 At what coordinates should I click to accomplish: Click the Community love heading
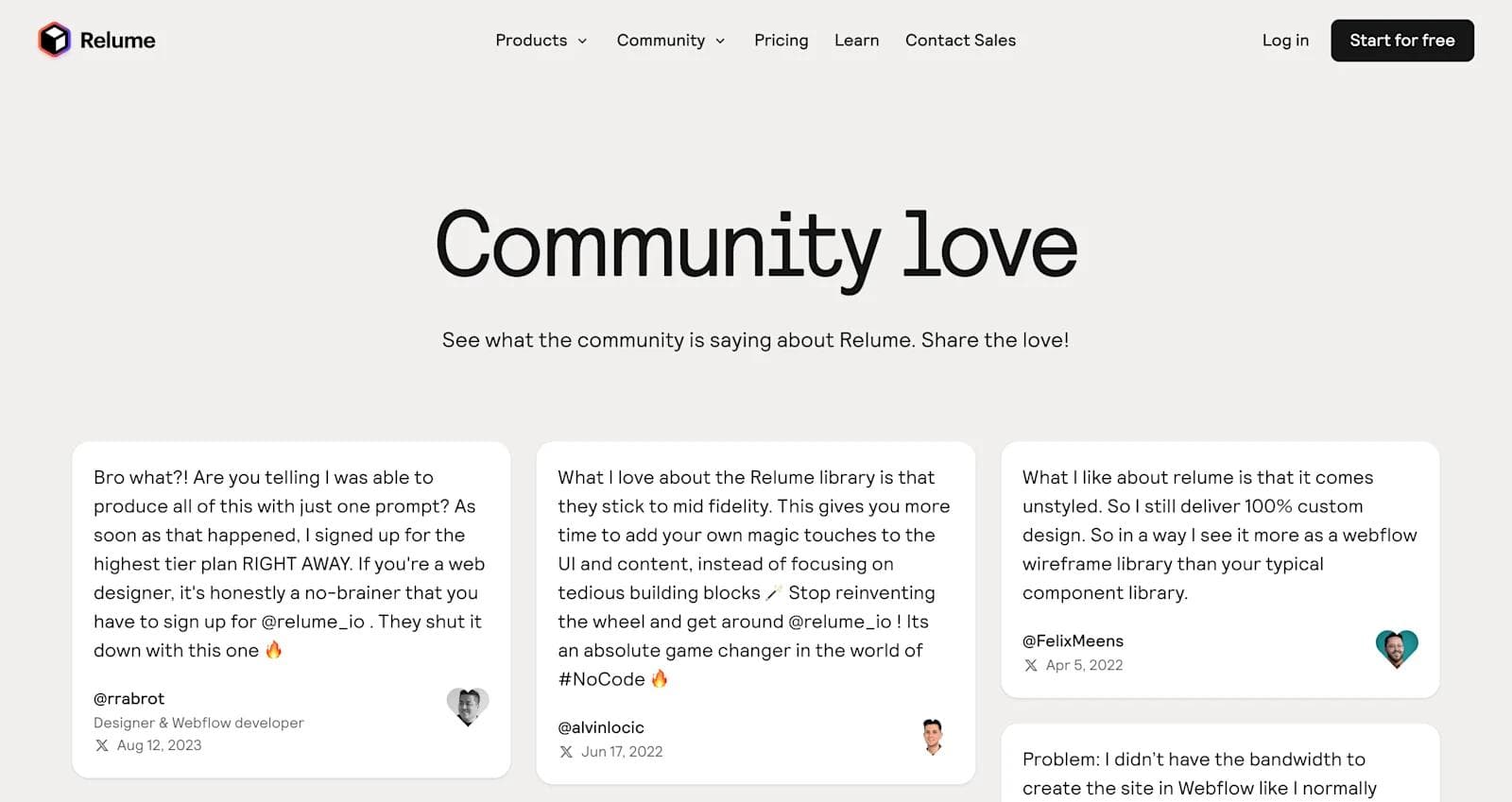coord(756,244)
